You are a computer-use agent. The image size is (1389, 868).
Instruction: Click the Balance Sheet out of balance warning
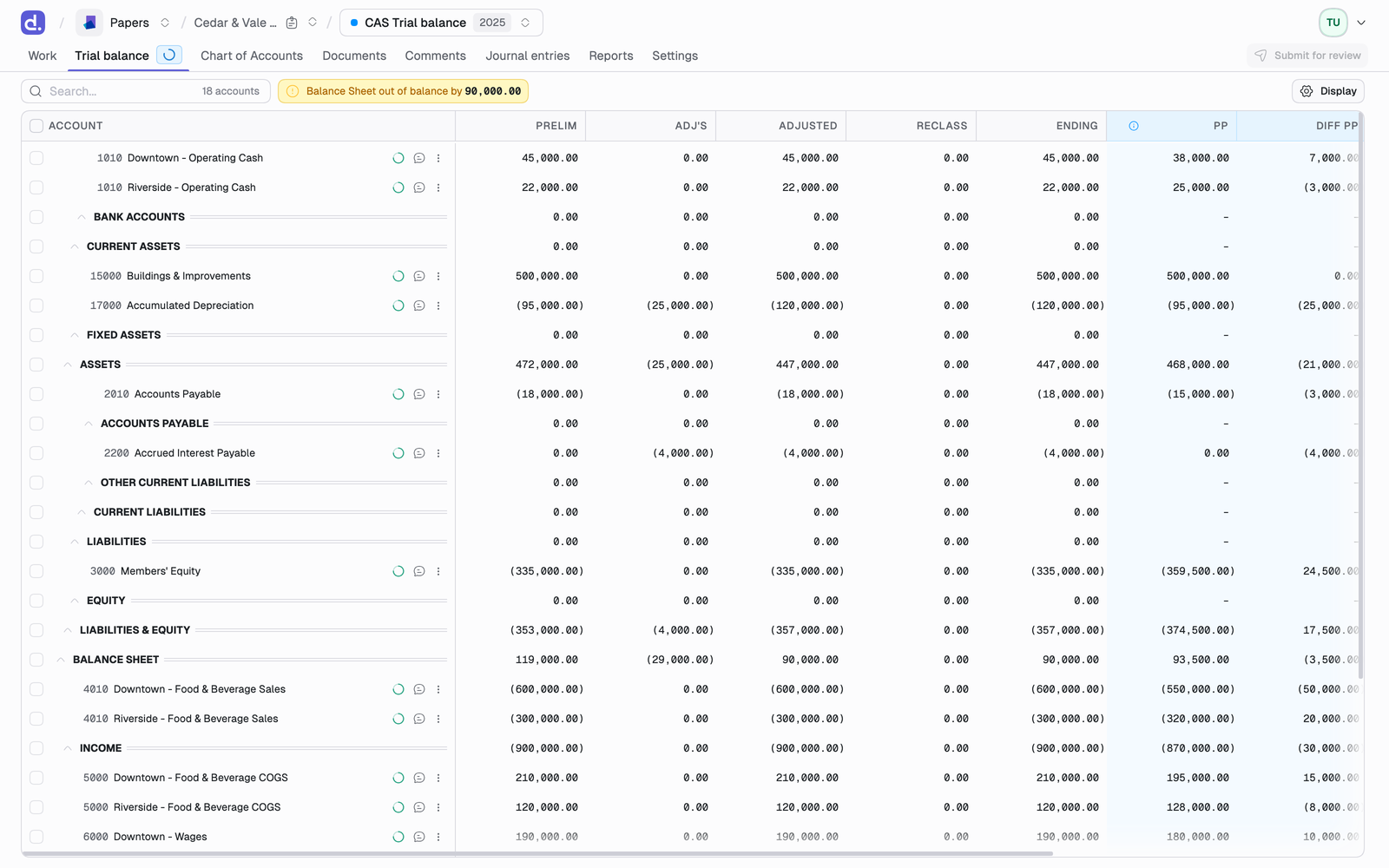click(404, 91)
